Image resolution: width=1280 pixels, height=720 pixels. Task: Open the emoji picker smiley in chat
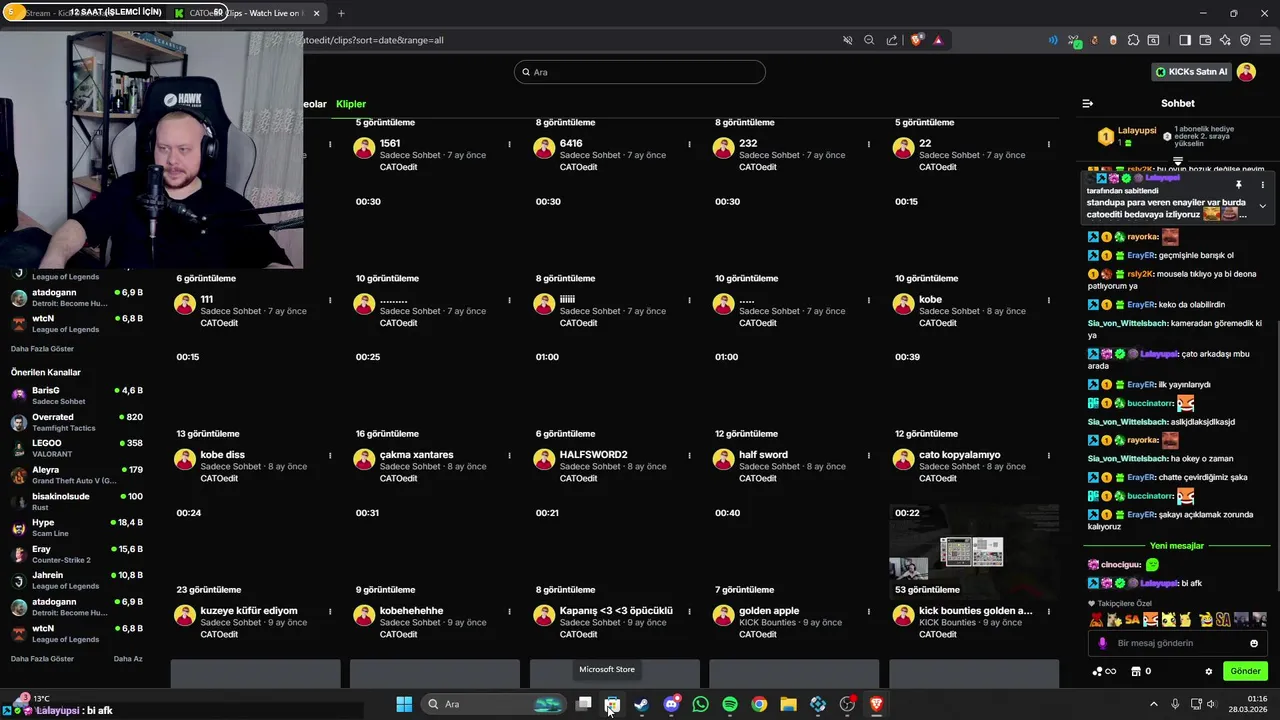click(1254, 643)
